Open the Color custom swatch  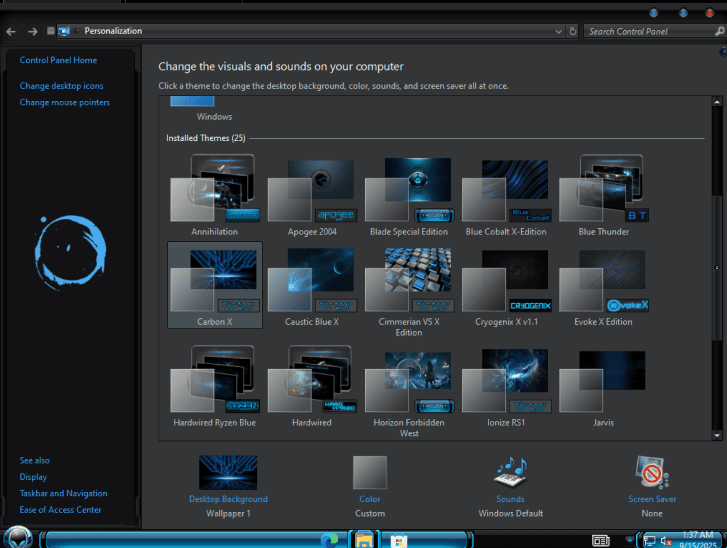click(370, 473)
